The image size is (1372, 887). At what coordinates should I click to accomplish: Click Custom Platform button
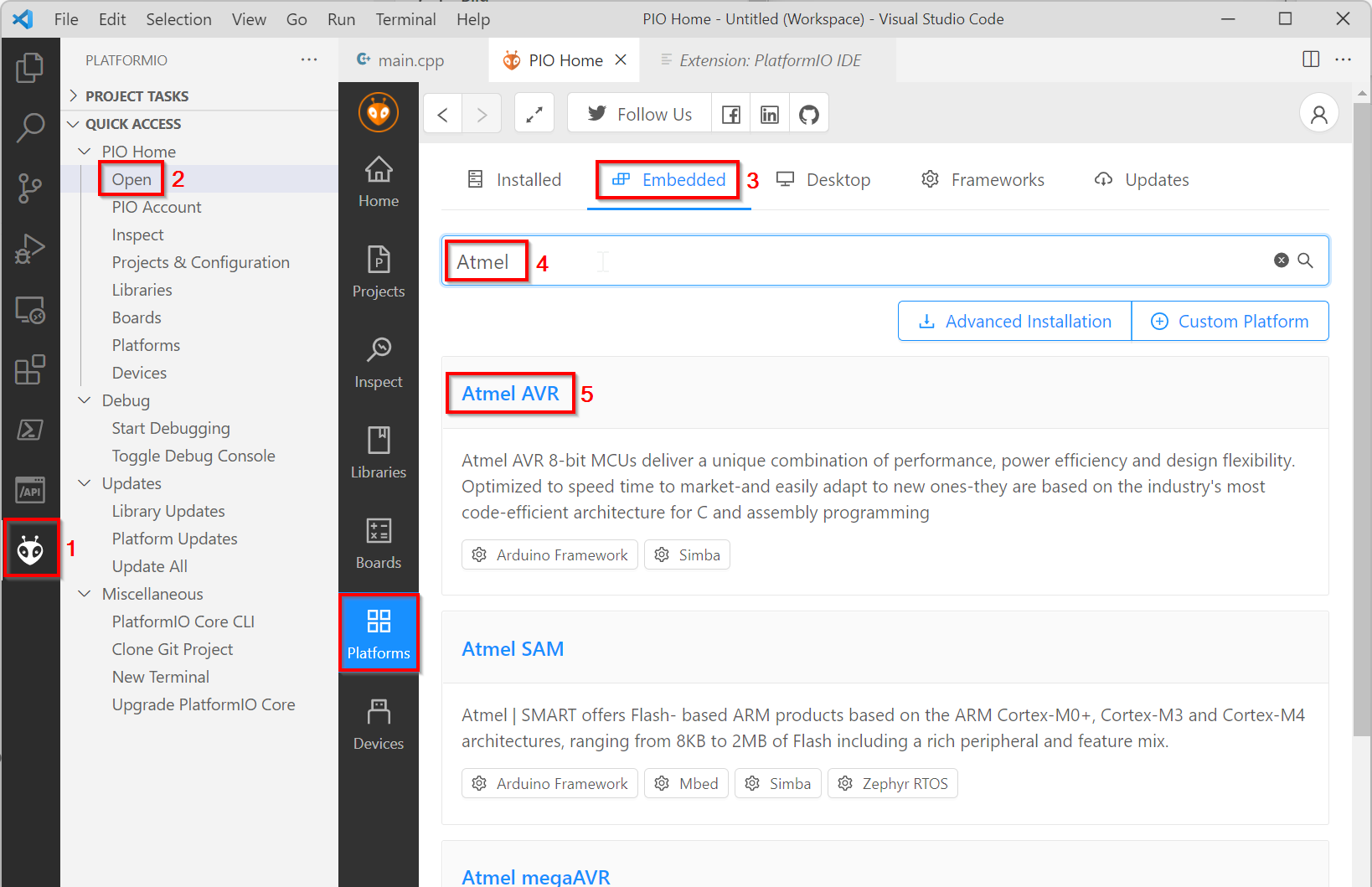tap(1230, 322)
